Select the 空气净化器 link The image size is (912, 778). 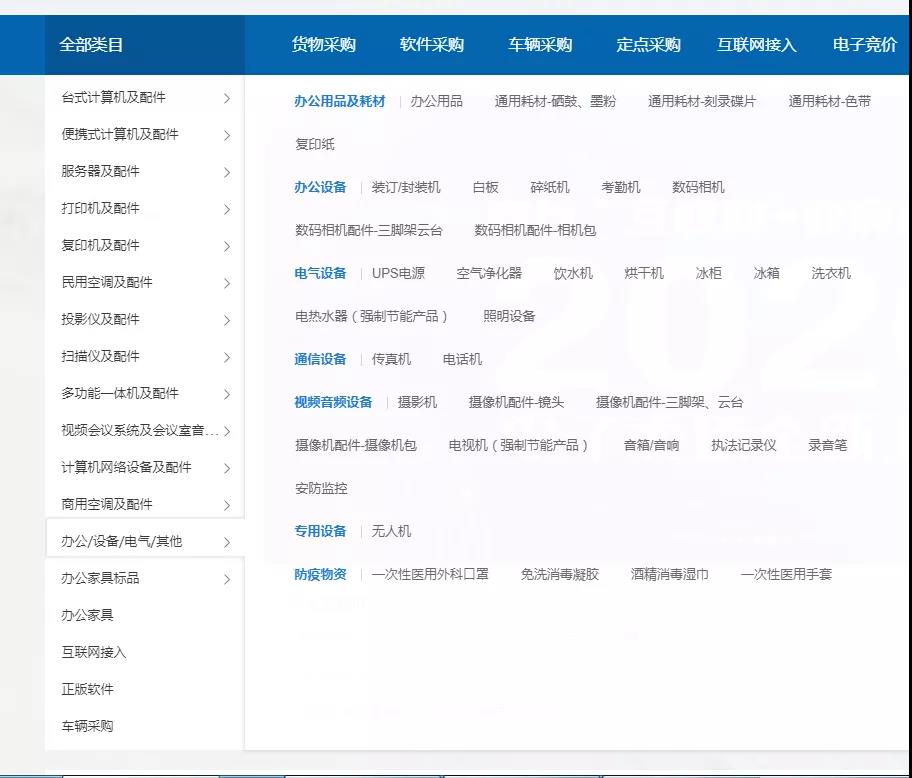(x=489, y=273)
